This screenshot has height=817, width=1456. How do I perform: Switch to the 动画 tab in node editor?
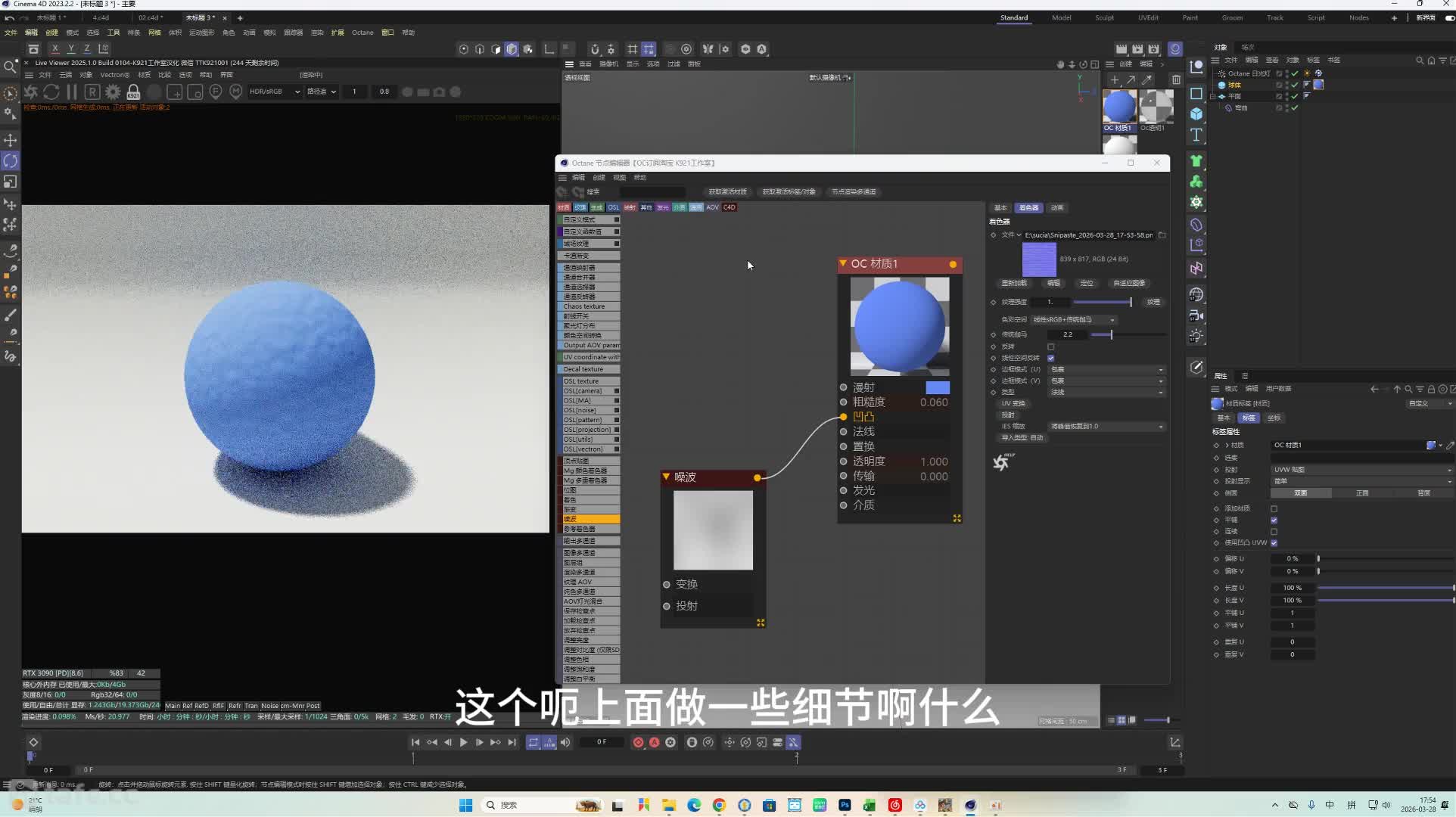(1057, 207)
